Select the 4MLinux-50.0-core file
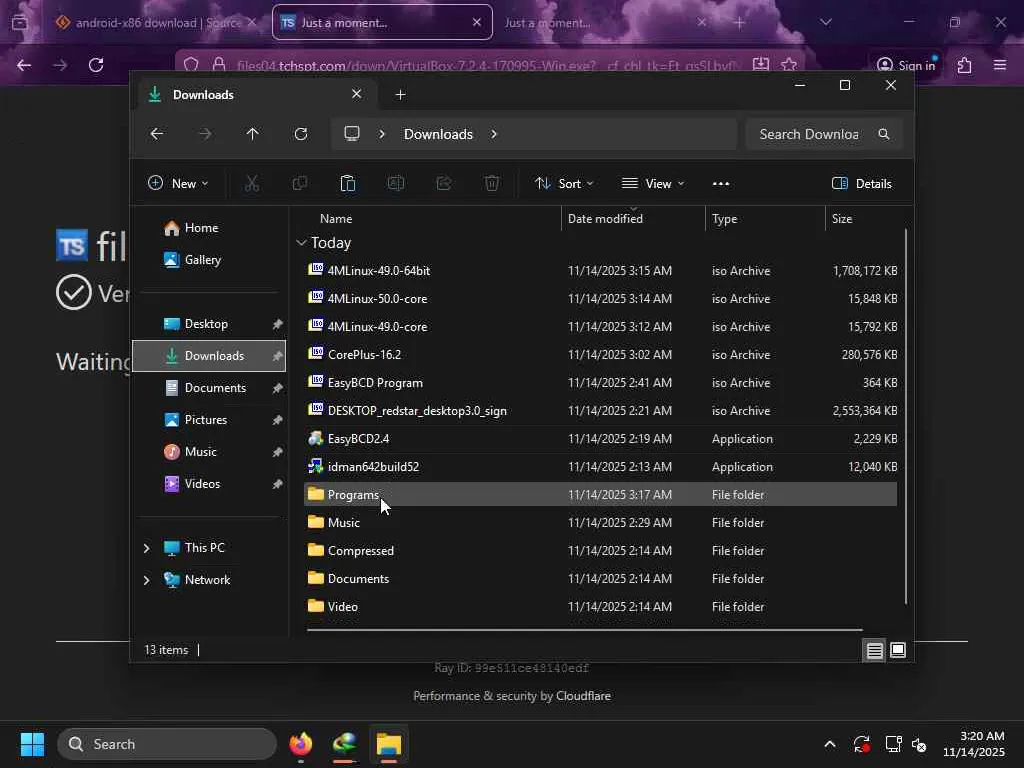1024x768 pixels. coord(600,298)
